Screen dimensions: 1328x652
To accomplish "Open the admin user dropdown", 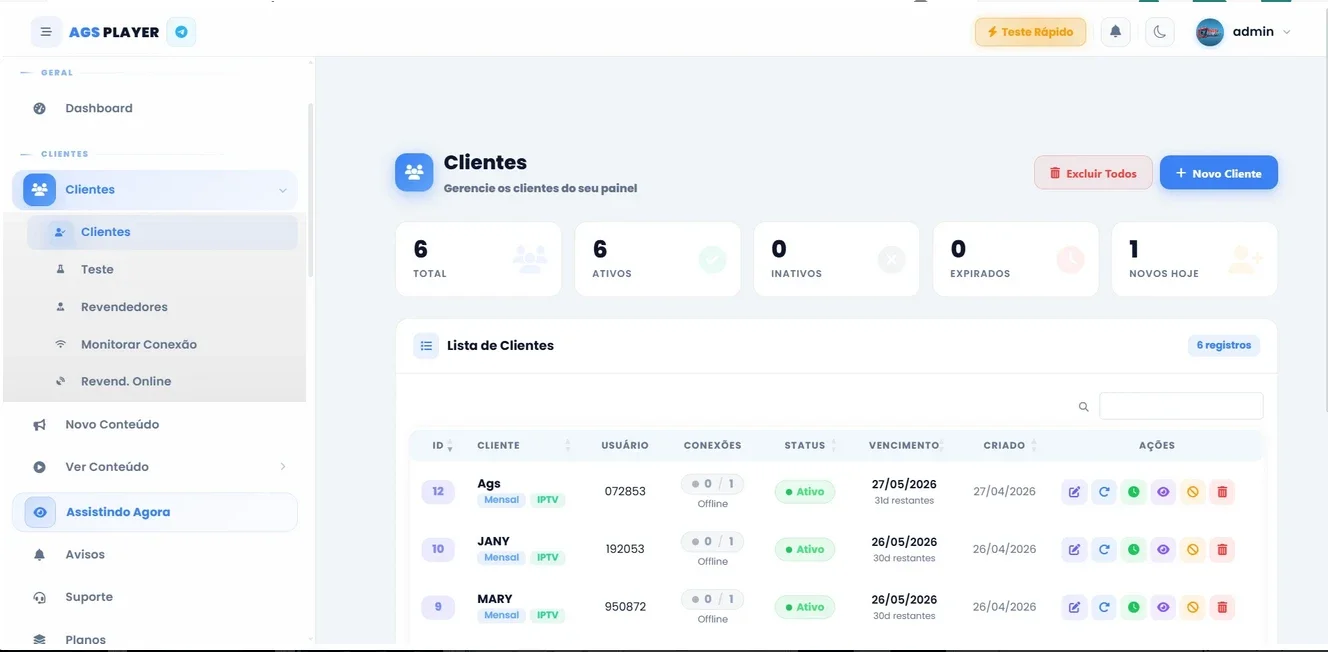I will (x=1244, y=32).
